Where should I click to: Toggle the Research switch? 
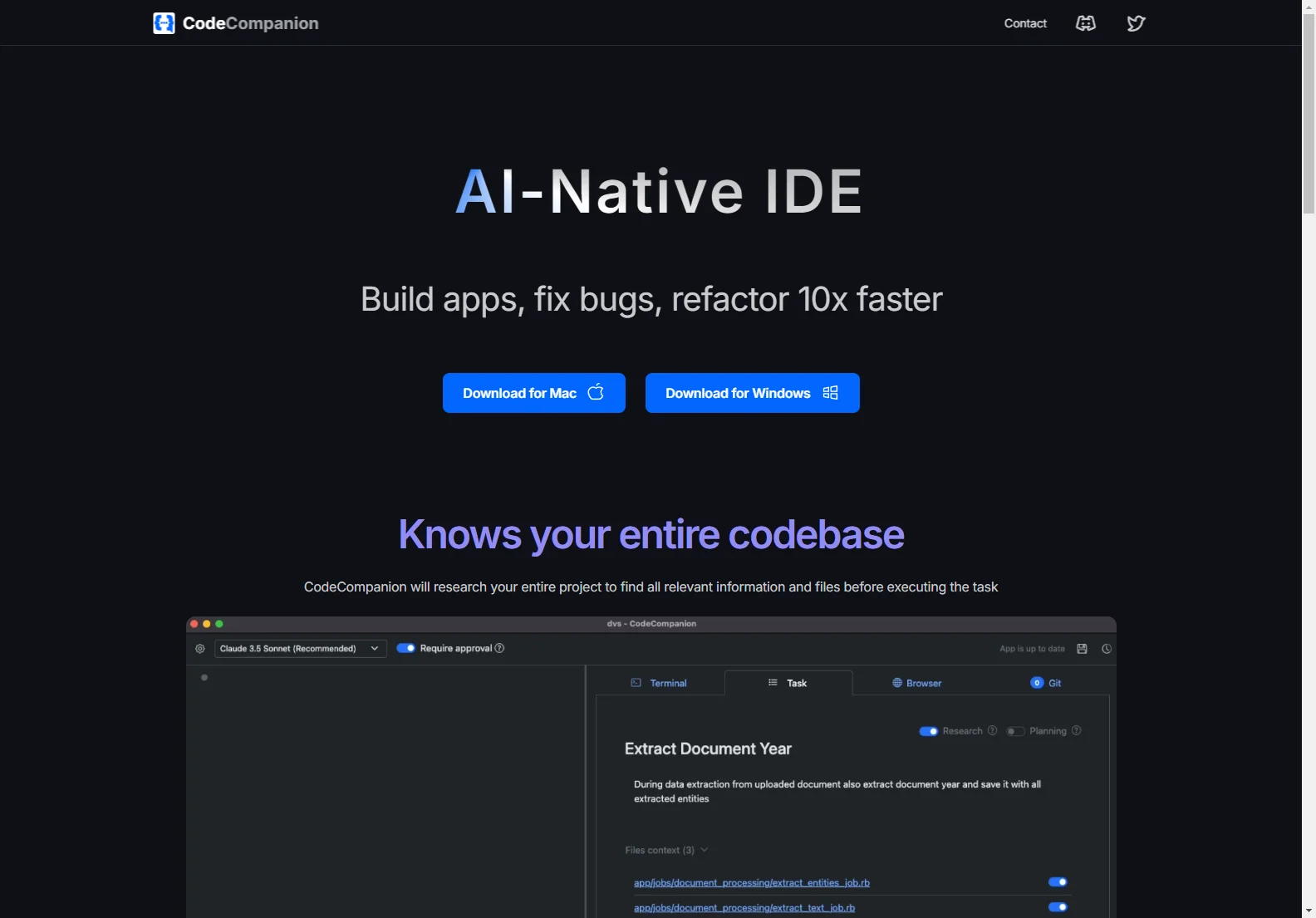[x=929, y=731]
